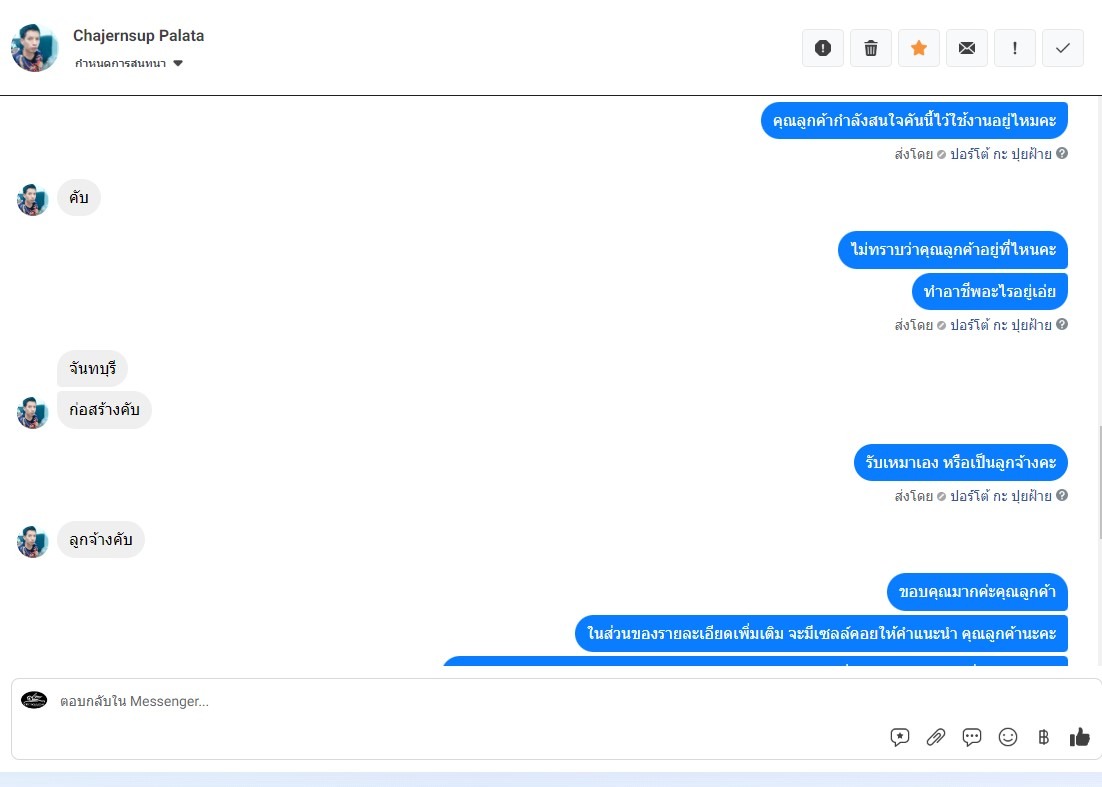This screenshot has height=787, width=1102.
Task: Click the Chajernsup Palata name link
Action: click(x=138, y=36)
